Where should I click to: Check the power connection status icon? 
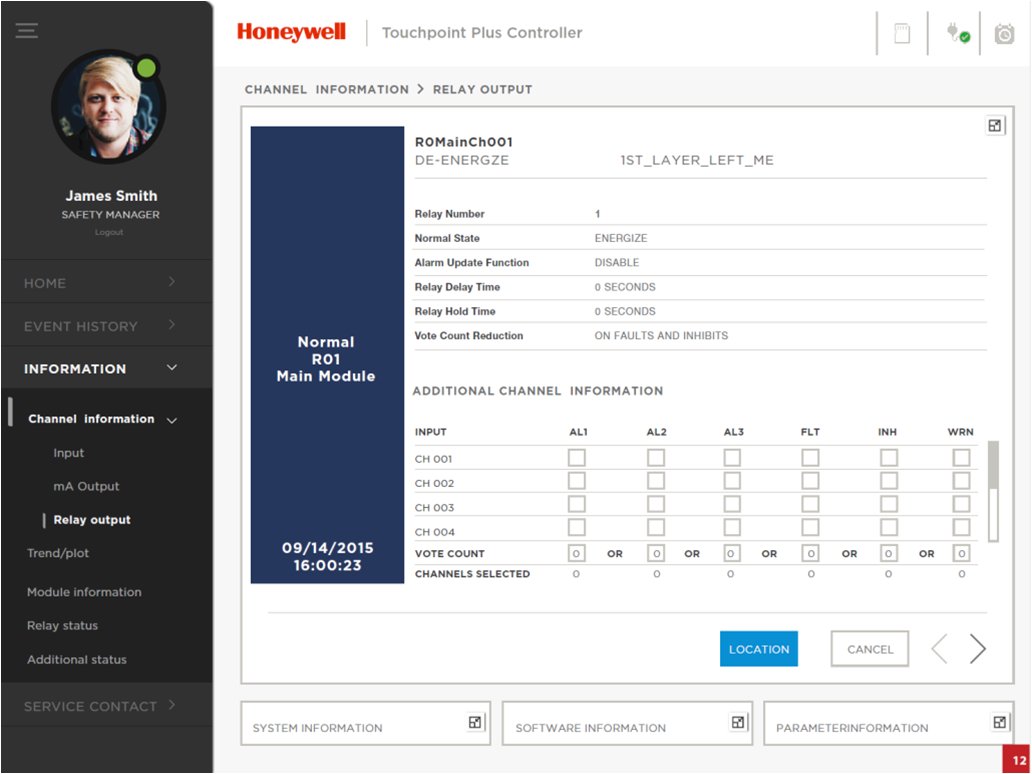coord(957,33)
